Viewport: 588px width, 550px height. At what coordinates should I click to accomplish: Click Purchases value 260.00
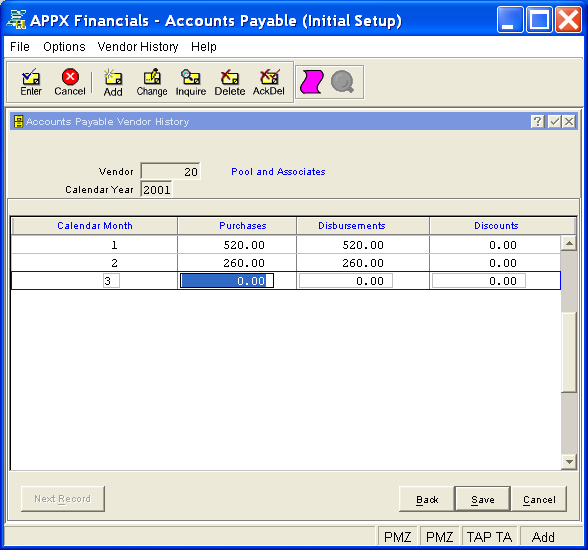click(x=244, y=263)
